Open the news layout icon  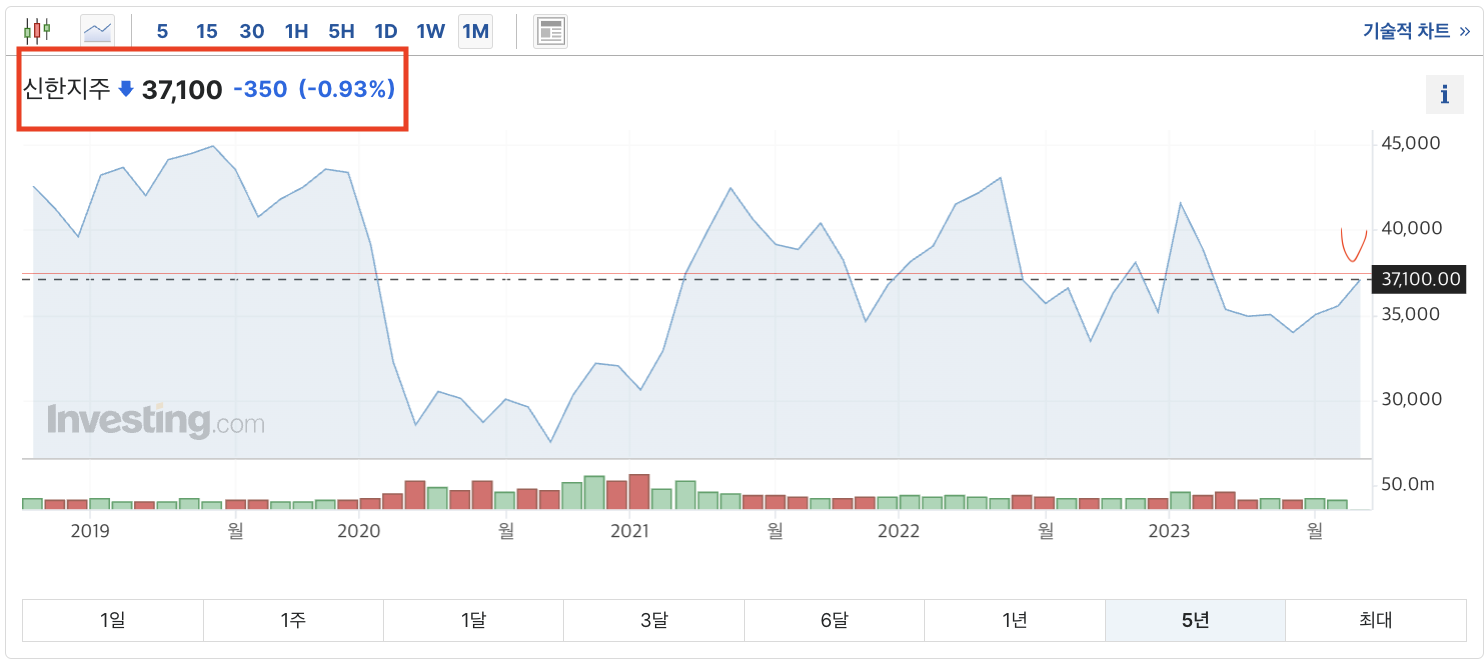point(550,31)
